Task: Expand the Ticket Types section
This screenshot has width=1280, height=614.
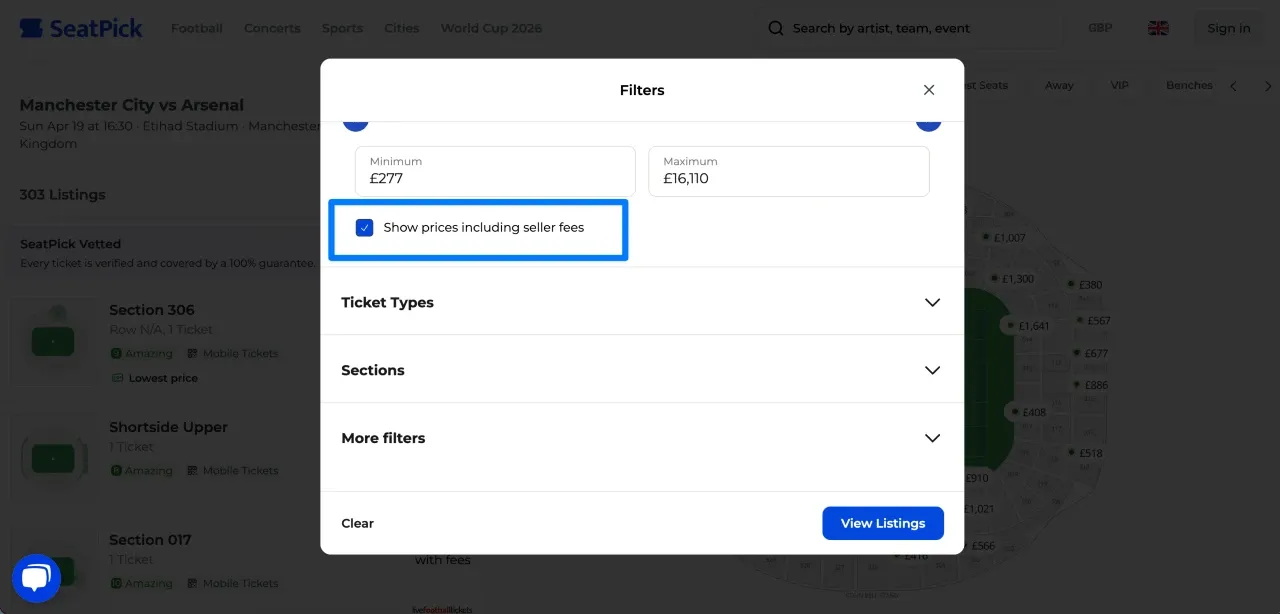Action: click(x=641, y=302)
